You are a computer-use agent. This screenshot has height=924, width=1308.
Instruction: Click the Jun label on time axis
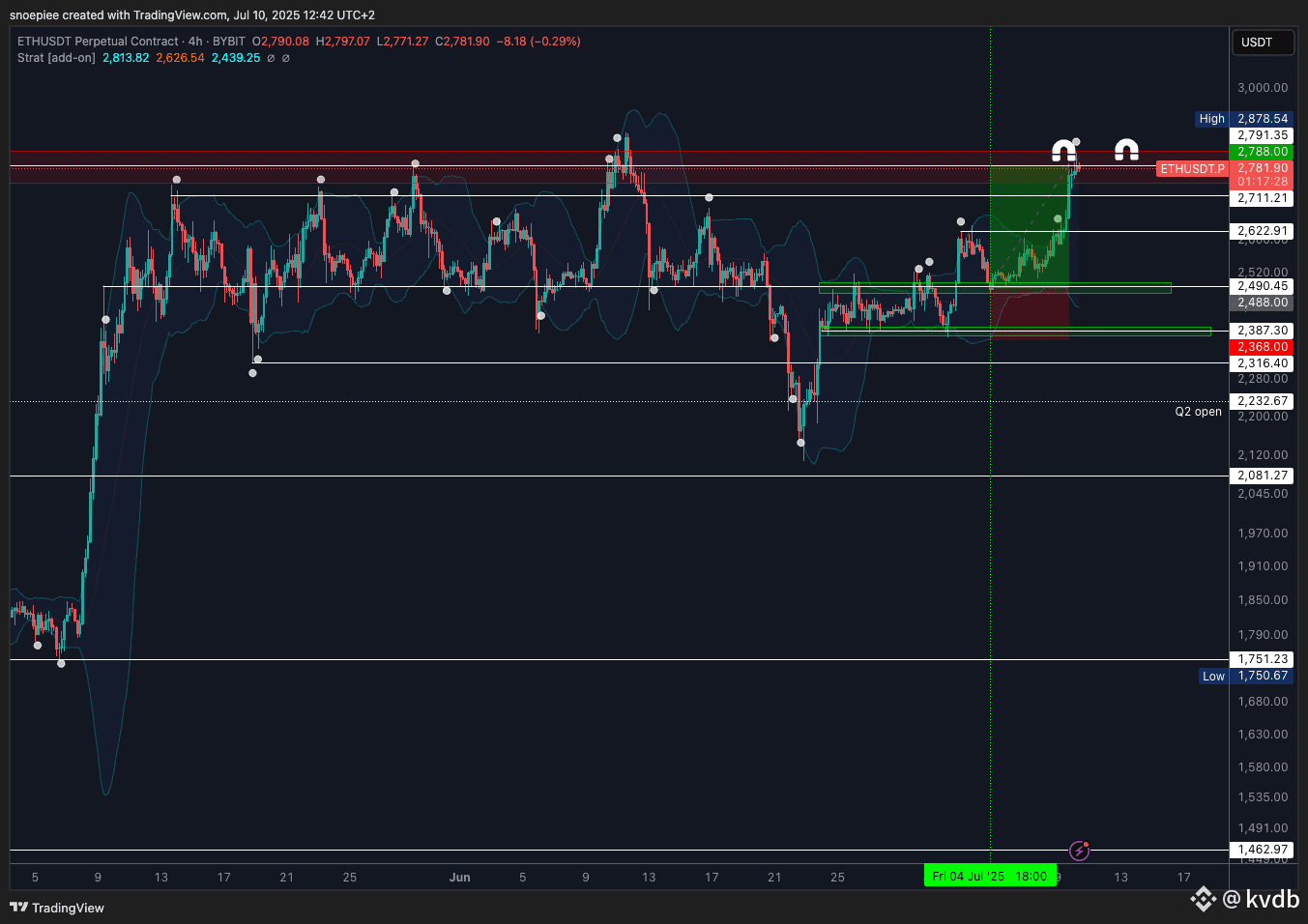pos(460,878)
